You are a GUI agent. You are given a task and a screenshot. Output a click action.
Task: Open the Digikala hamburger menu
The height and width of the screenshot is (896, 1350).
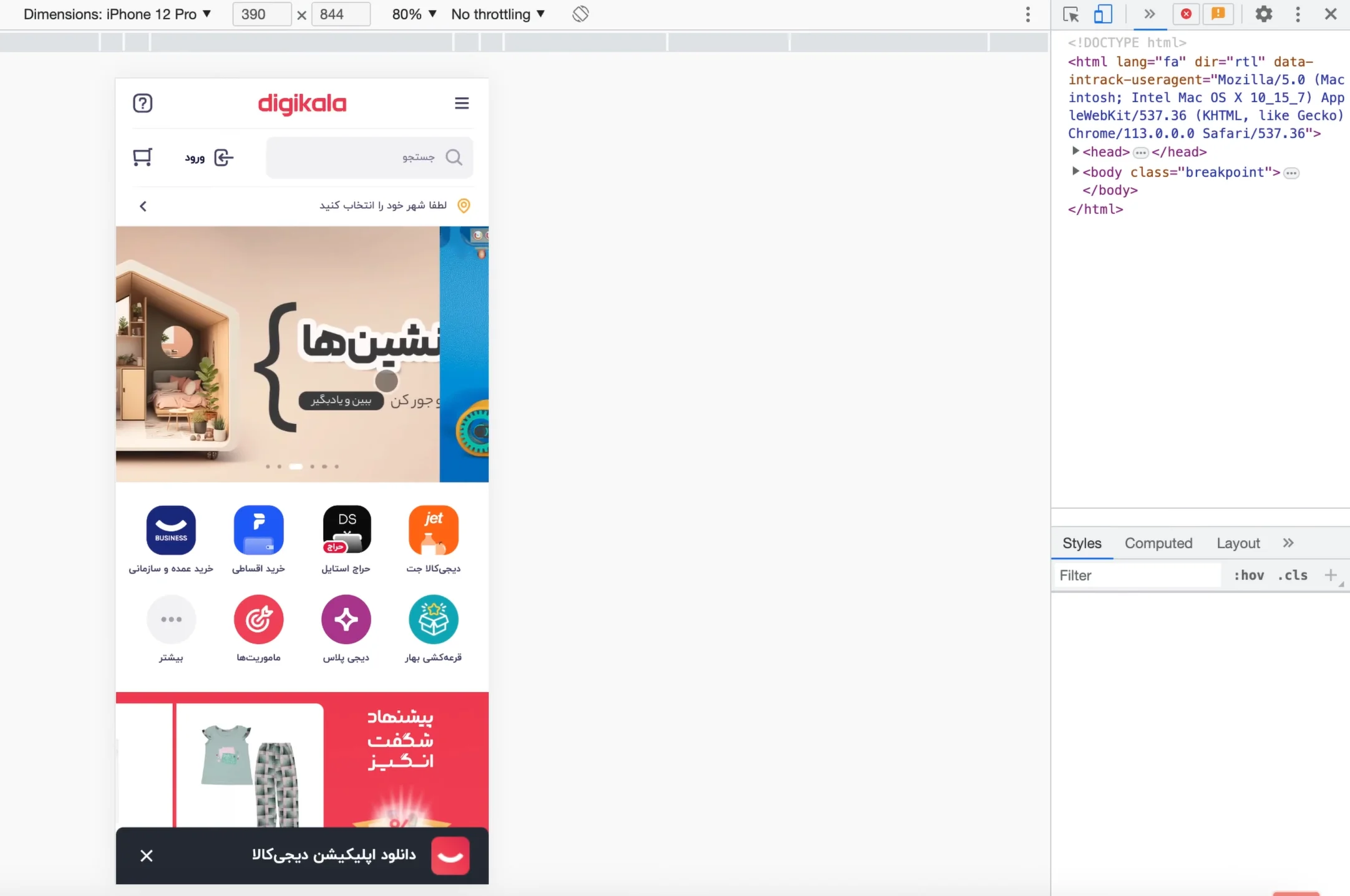click(461, 103)
